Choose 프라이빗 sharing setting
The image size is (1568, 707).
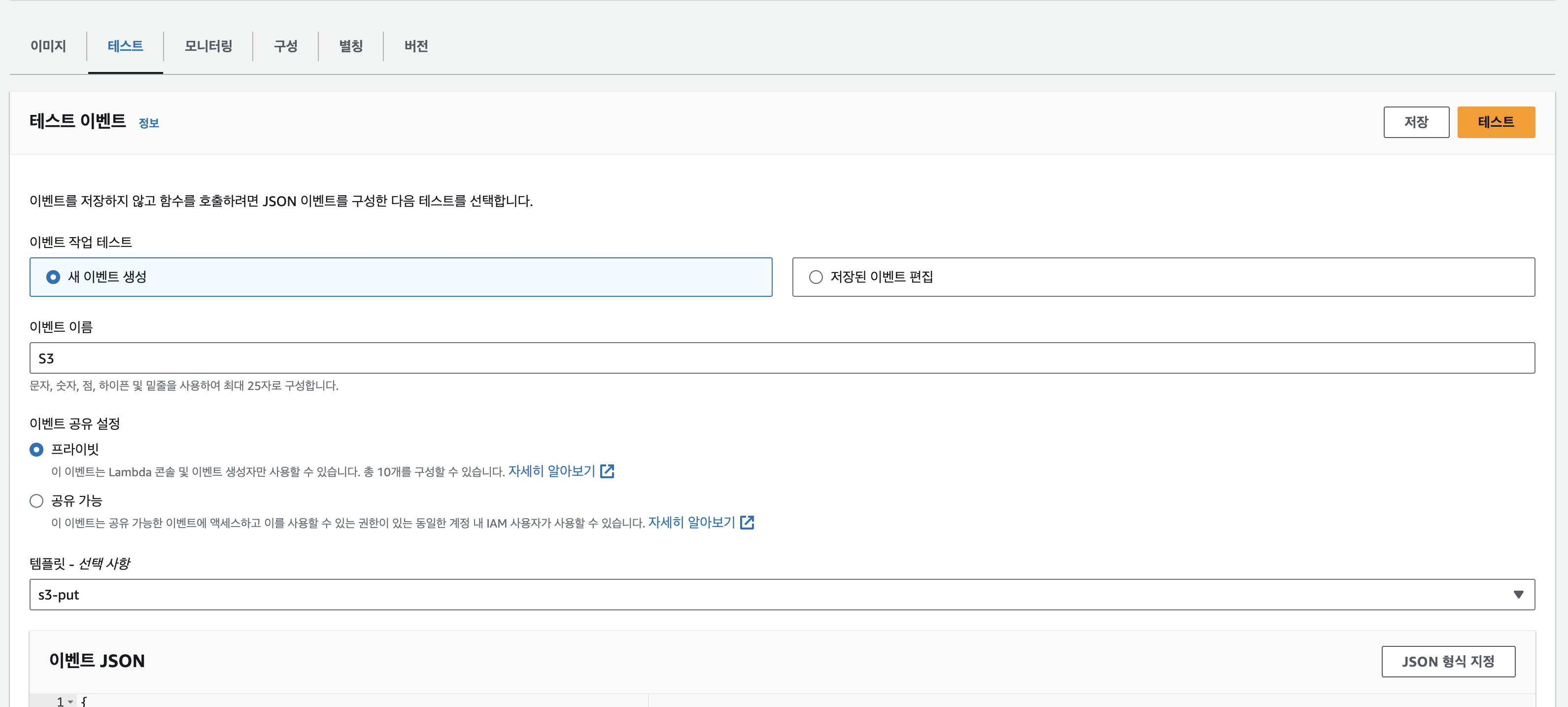[x=36, y=450]
